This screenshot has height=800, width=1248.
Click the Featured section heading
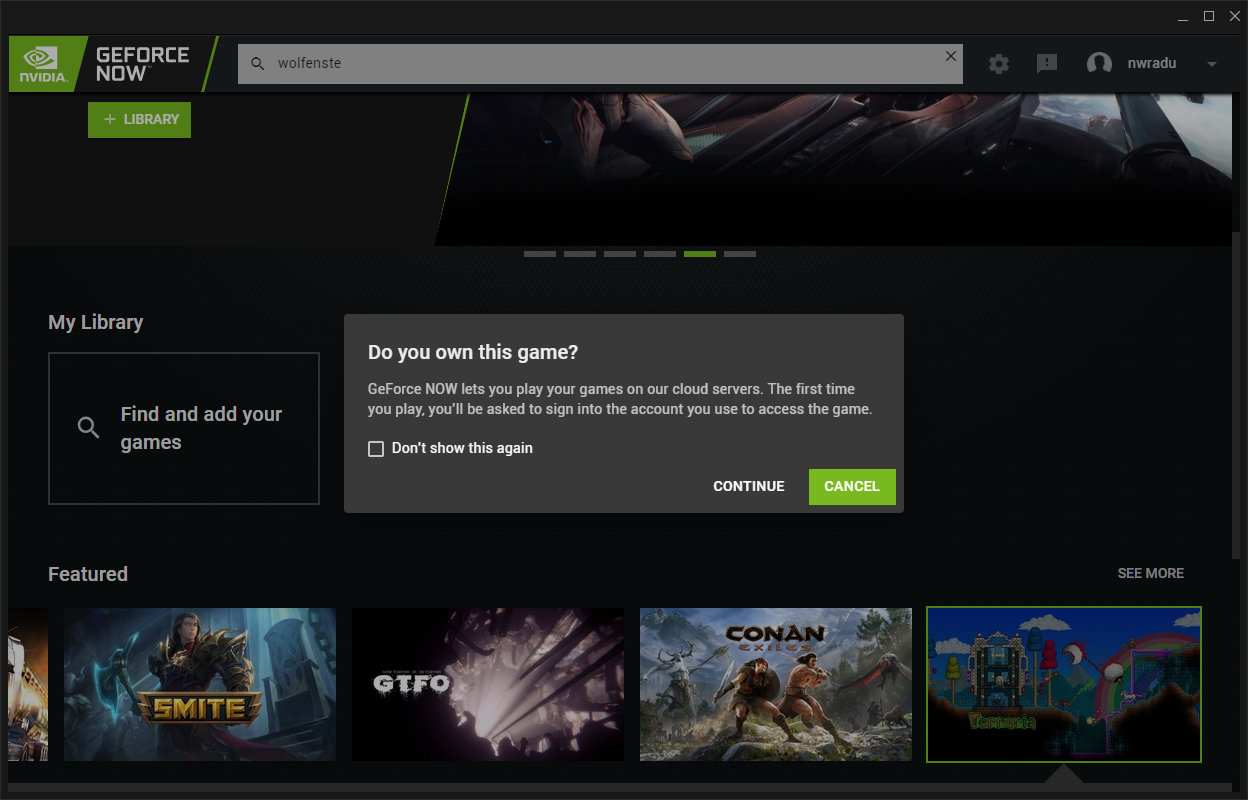click(x=88, y=574)
